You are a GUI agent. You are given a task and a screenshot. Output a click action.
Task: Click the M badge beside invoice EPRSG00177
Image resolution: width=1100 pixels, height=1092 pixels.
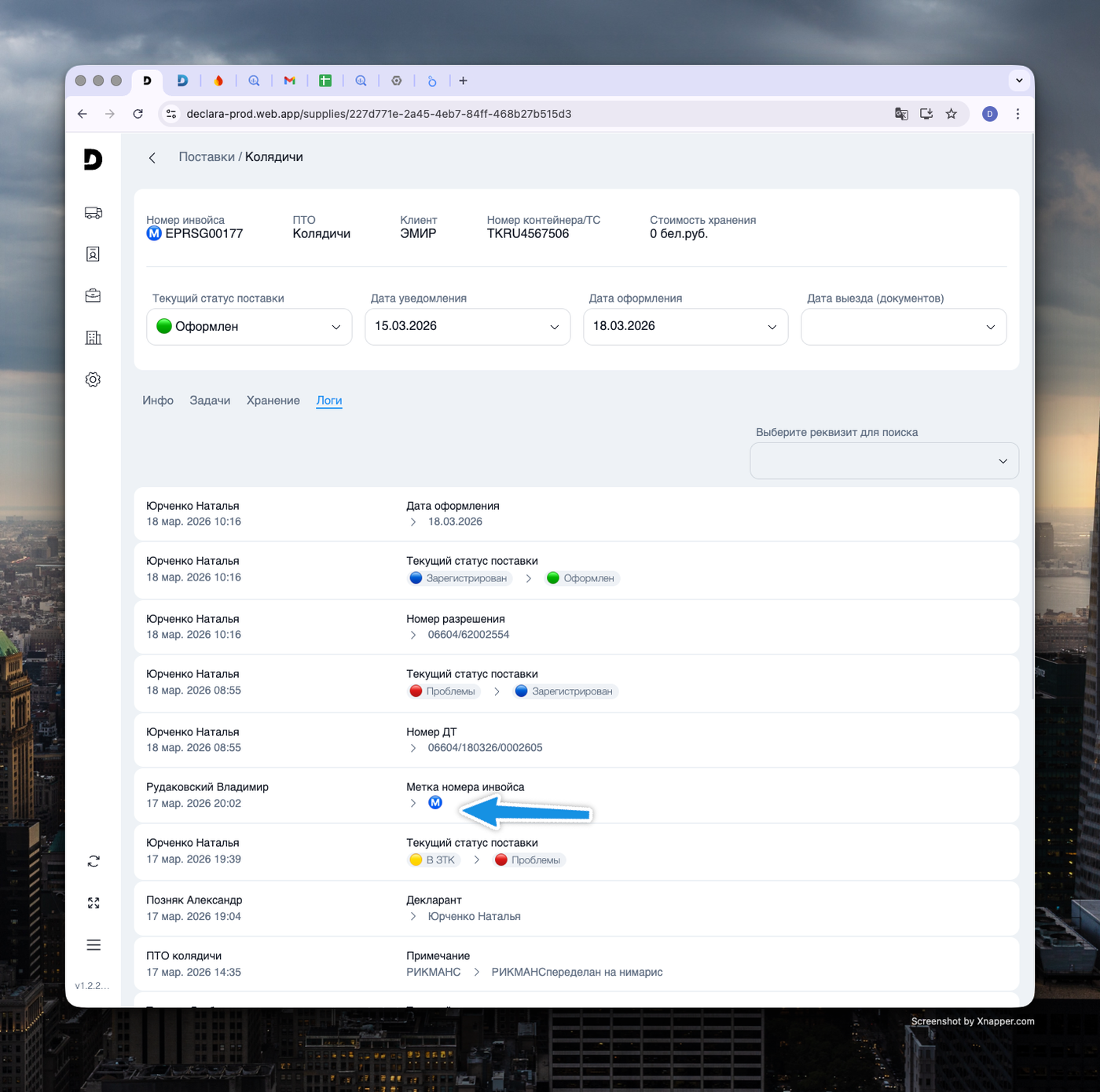click(154, 233)
